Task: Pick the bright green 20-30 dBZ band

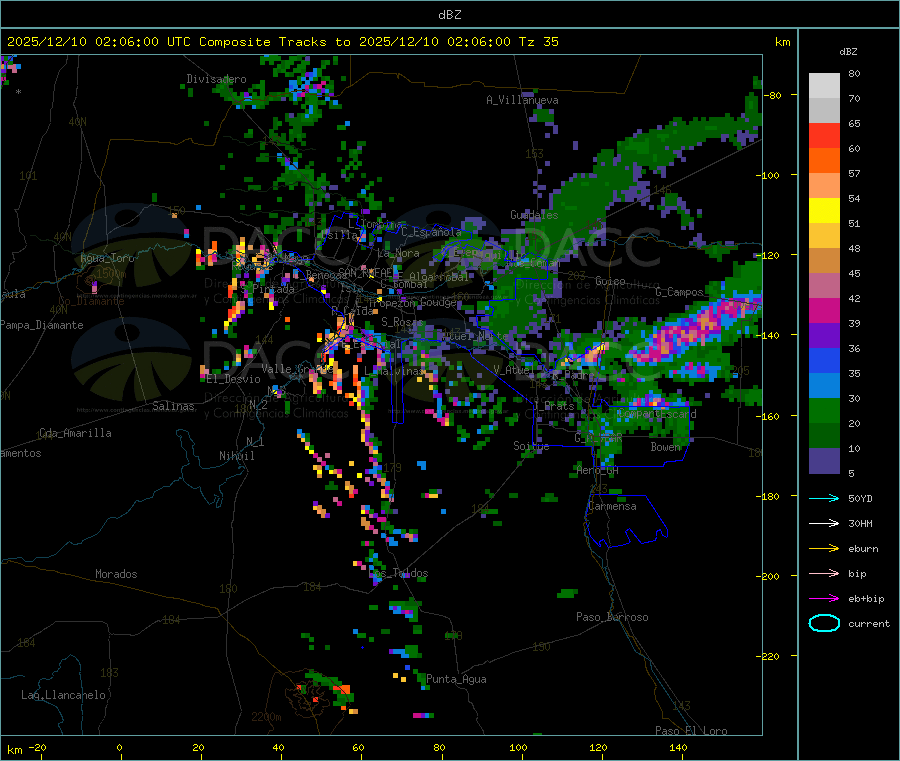Action: pos(824,411)
